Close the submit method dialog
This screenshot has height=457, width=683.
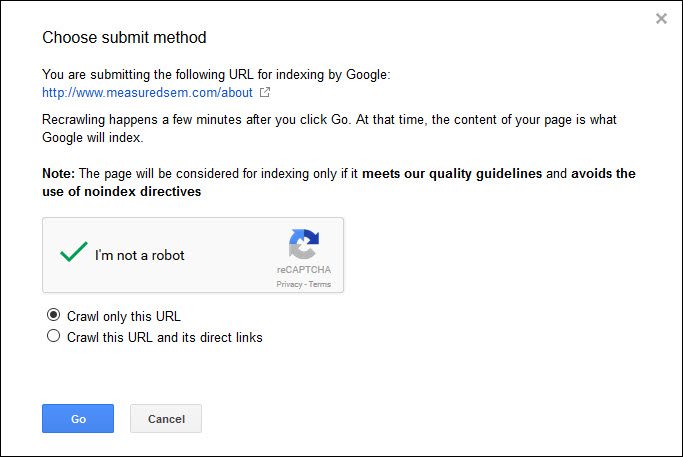pyautogui.click(x=661, y=18)
